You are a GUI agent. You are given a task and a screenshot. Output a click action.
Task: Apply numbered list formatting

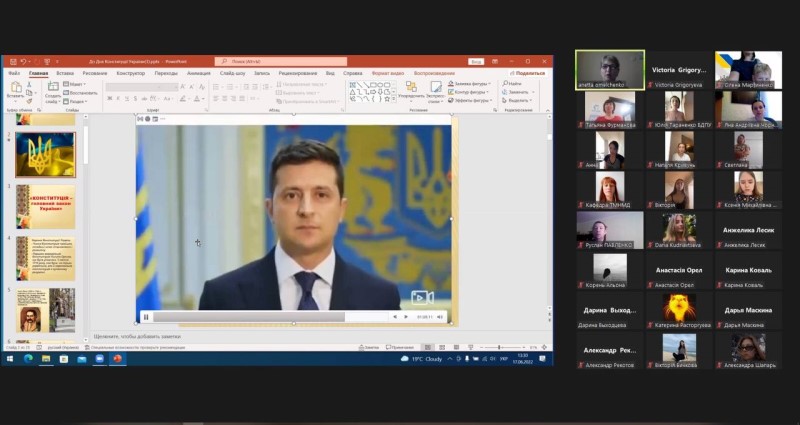[x=230, y=87]
